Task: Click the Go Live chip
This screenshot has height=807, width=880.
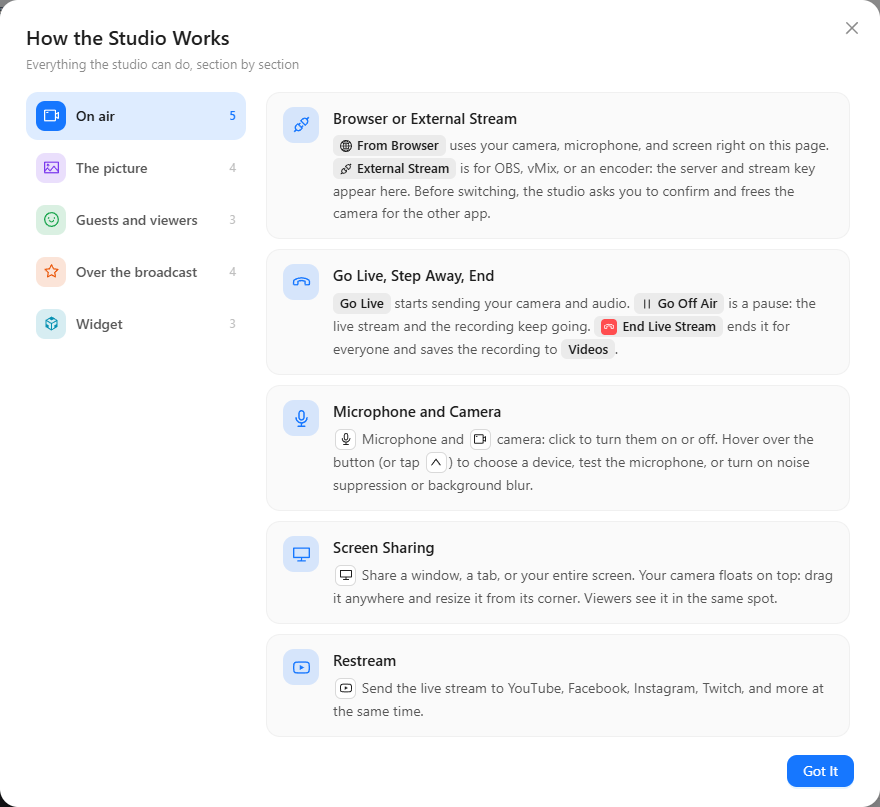Action: pos(362,304)
